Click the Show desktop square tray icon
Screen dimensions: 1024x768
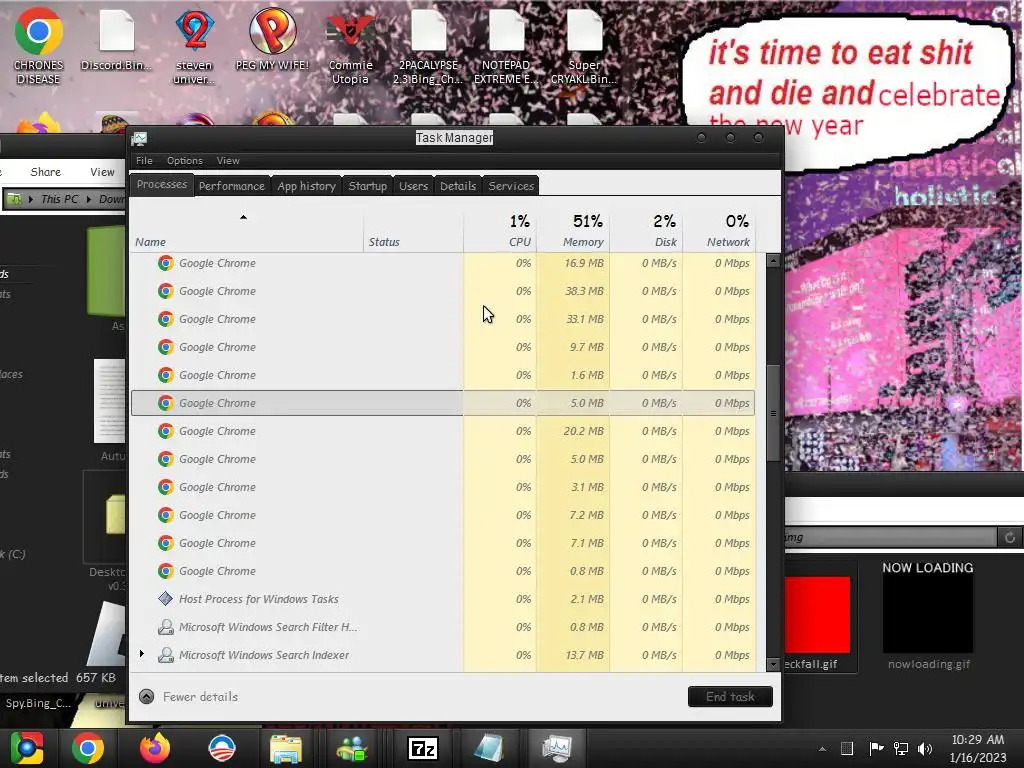[x=847, y=748]
